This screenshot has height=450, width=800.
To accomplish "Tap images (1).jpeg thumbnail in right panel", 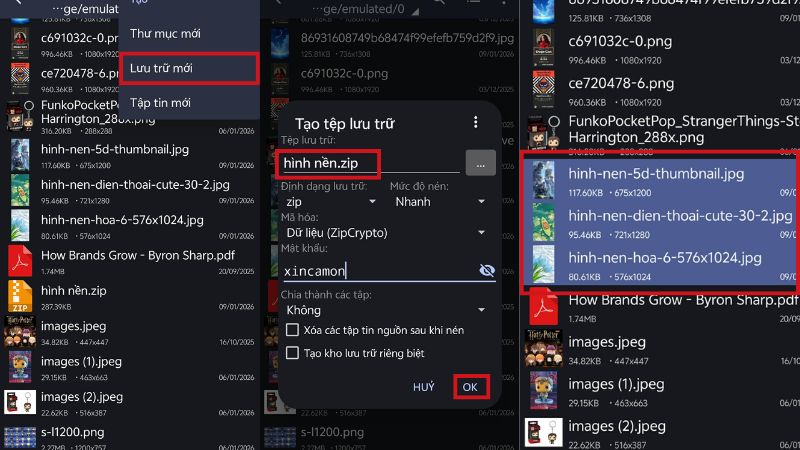I will (x=543, y=390).
